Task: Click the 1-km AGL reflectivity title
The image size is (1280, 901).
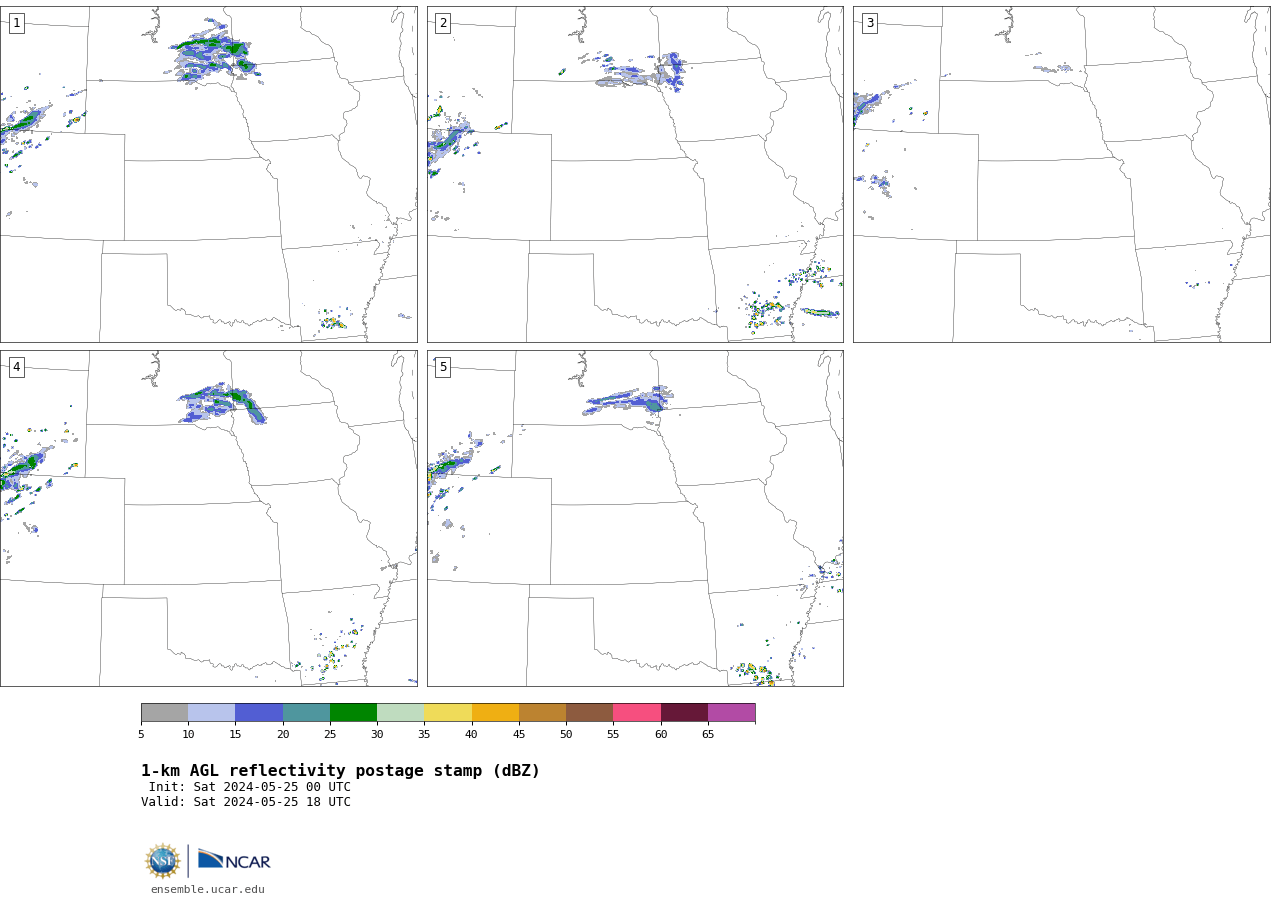Action: click(340, 771)
